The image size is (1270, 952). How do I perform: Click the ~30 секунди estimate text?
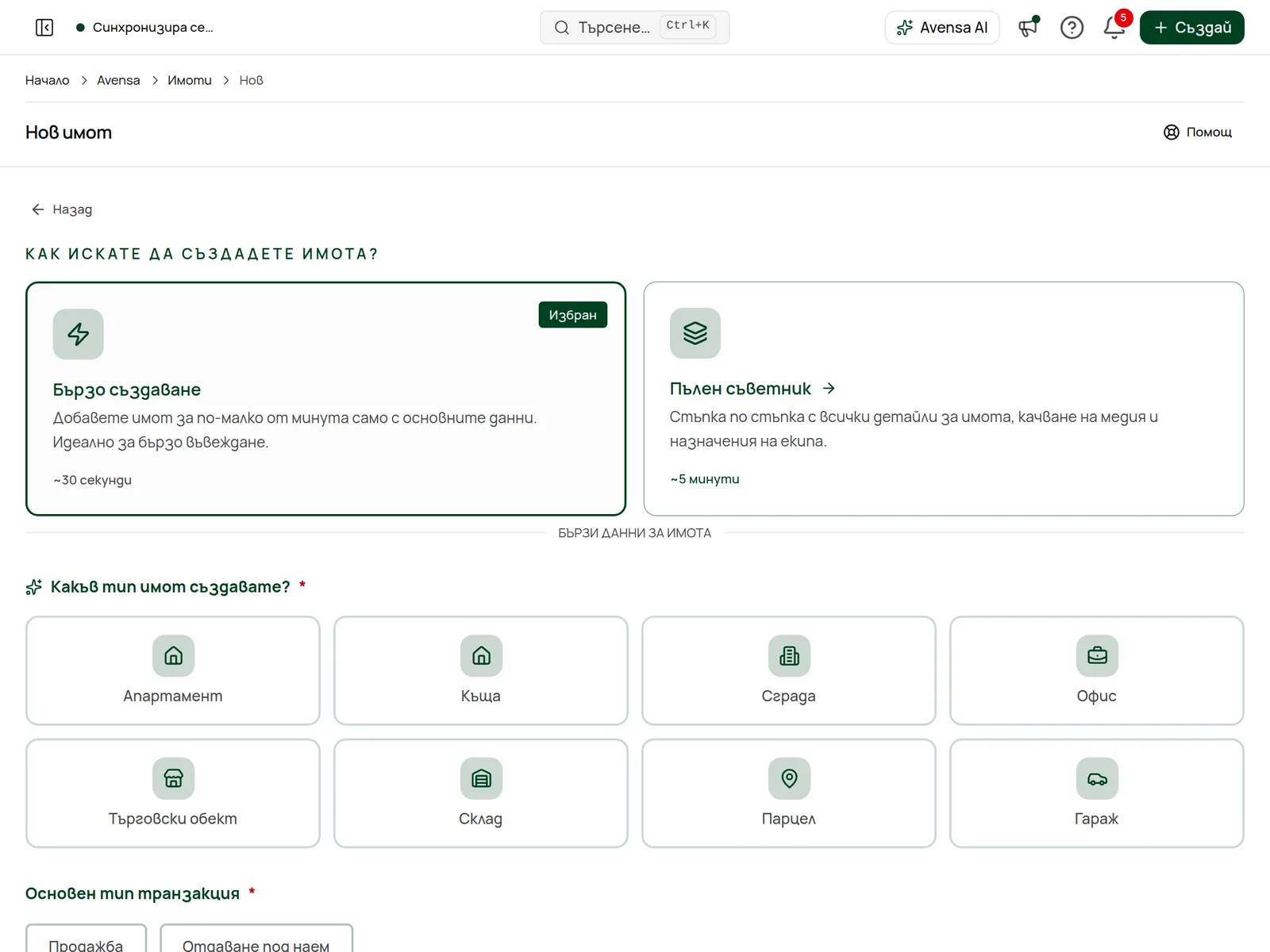click(x=93, y=480)
